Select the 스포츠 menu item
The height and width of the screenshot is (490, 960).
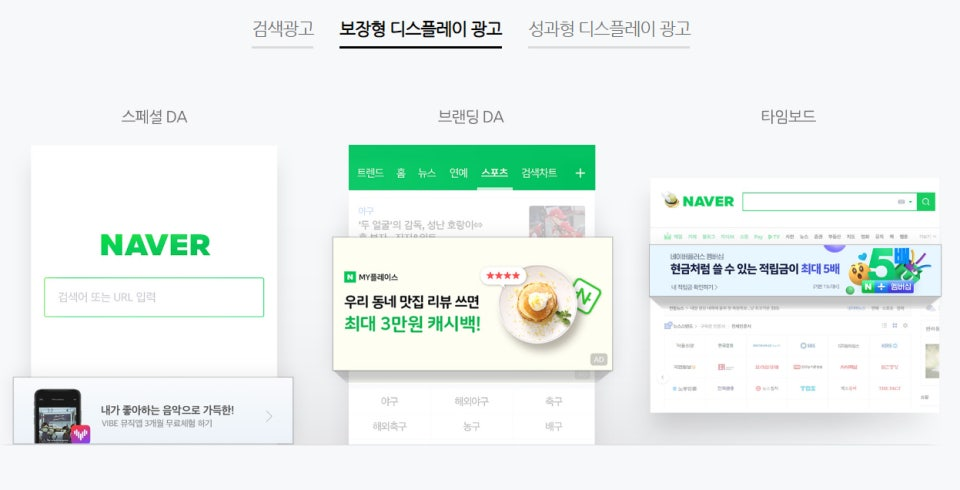495,173
